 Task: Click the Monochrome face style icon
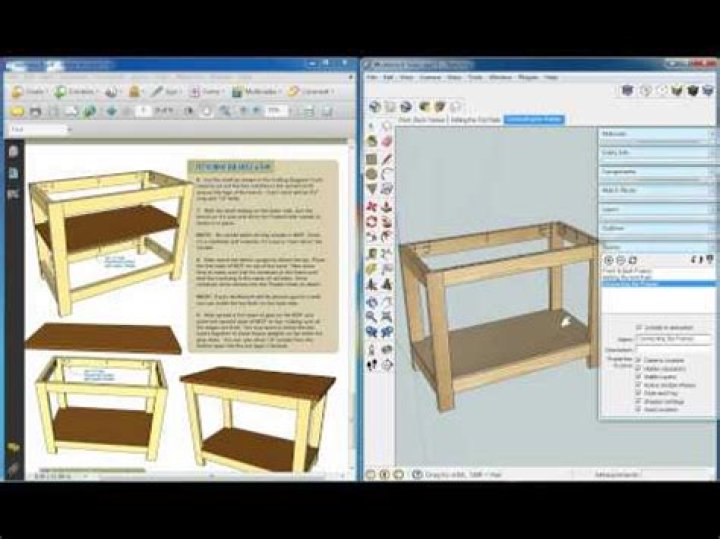708,90
